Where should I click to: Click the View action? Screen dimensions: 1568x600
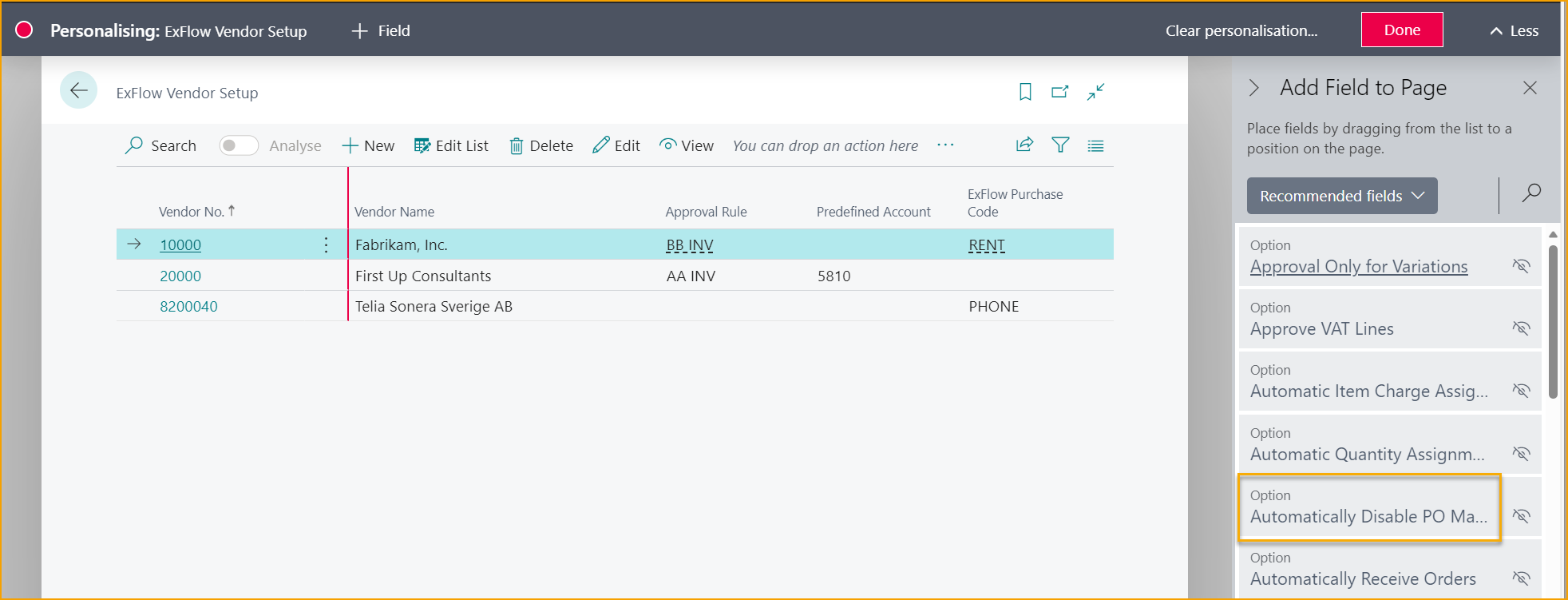click(687, 145)
